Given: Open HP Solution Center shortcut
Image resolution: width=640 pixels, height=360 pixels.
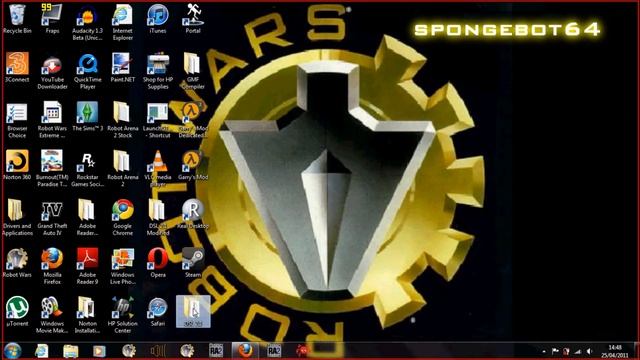Looking at the screenshot, I should (122, 315).
